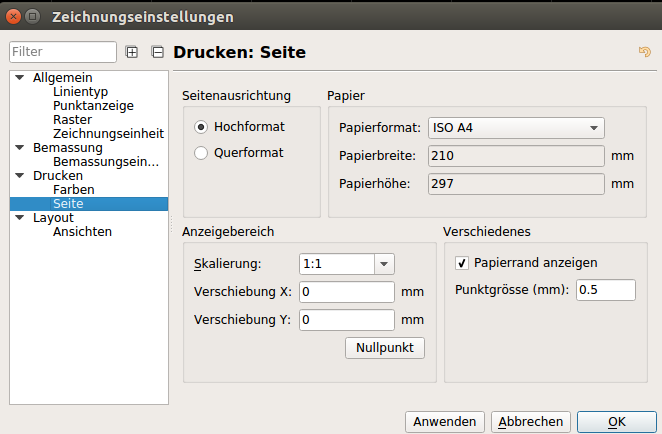Screen dimensions: 662x434
Task: Toggle Papierrand anzeigen checkbox
Action: click(x=462, y=263)
